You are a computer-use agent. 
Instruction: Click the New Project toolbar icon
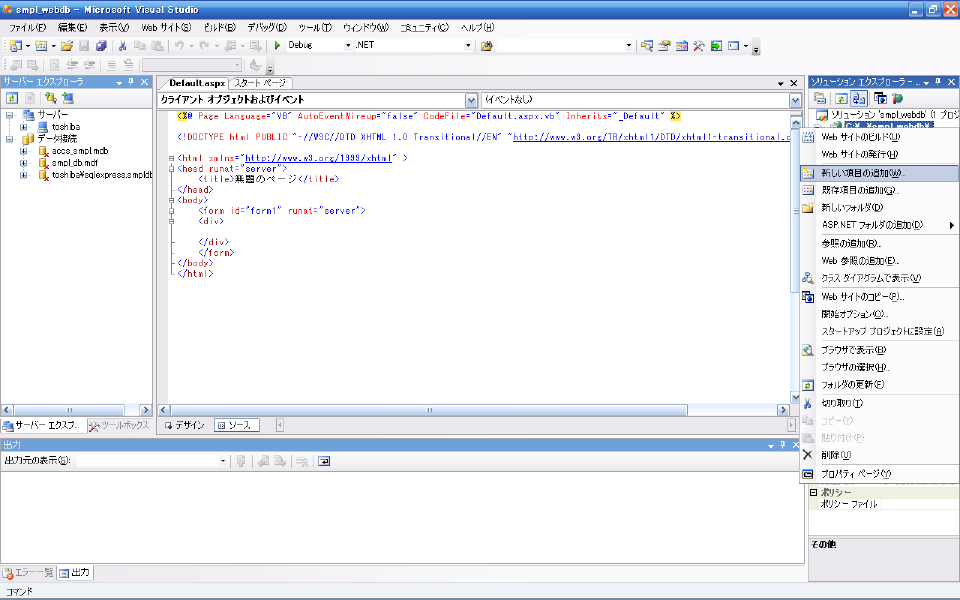coord(16,46)
